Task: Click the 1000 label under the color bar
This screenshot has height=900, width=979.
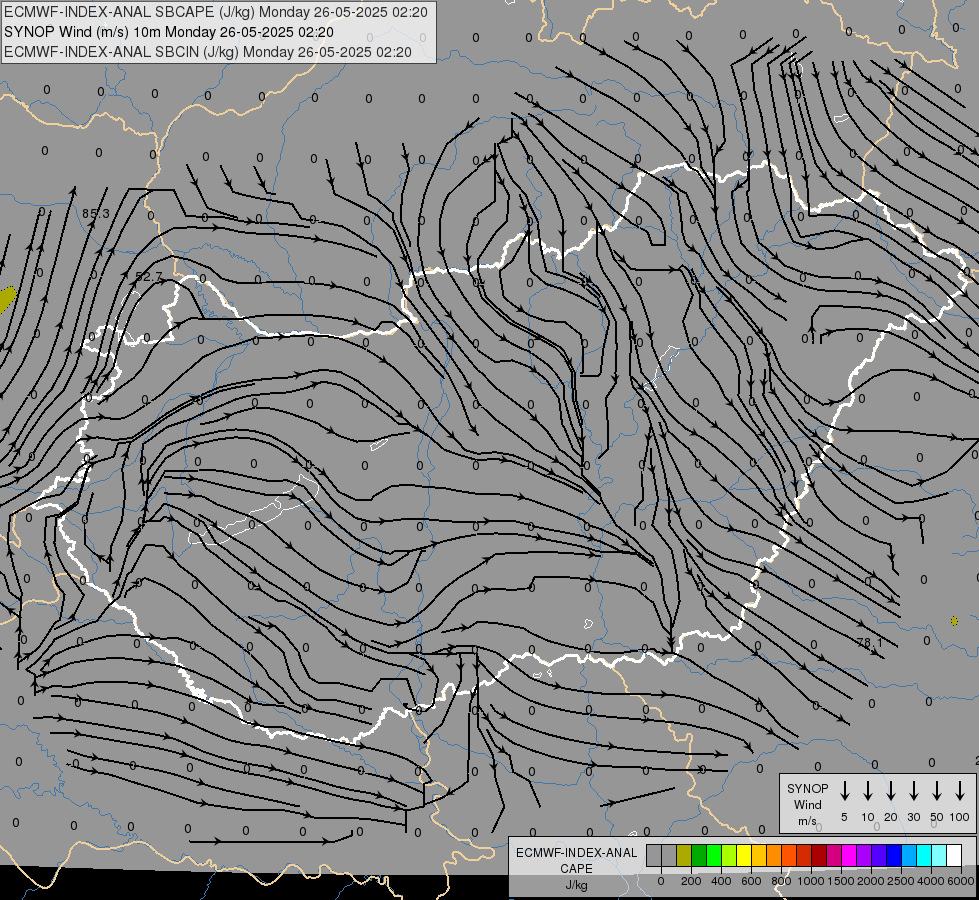Action: pos(811,881)
